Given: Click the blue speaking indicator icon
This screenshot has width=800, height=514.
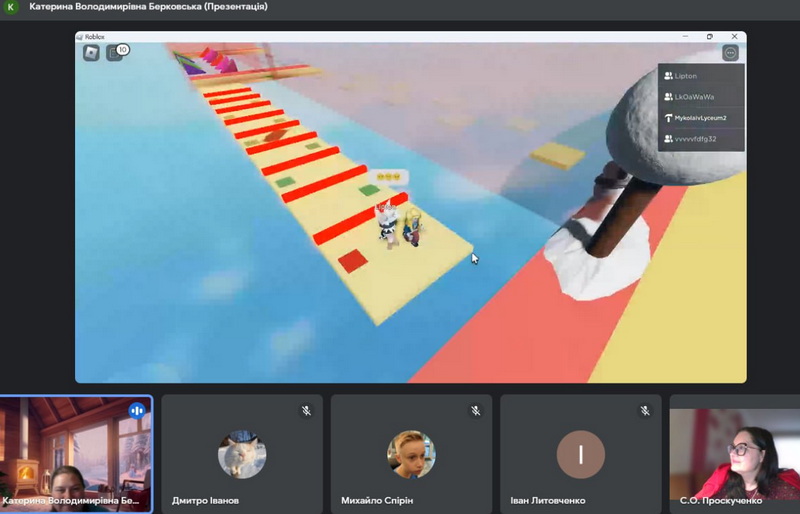Looking at the screenshot, I should [137, 410].
